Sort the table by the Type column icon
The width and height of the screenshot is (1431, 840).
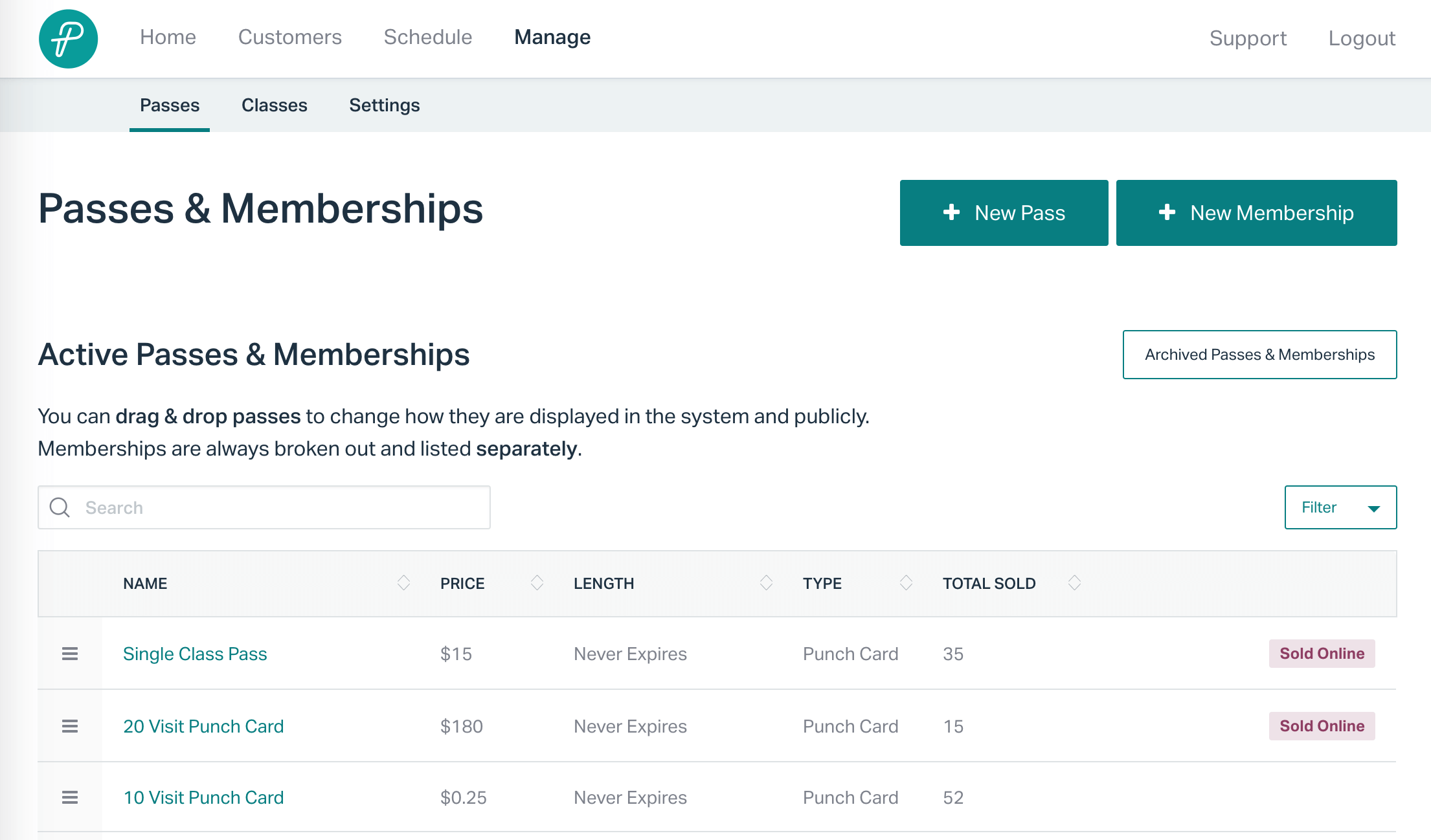click(906, 583)
